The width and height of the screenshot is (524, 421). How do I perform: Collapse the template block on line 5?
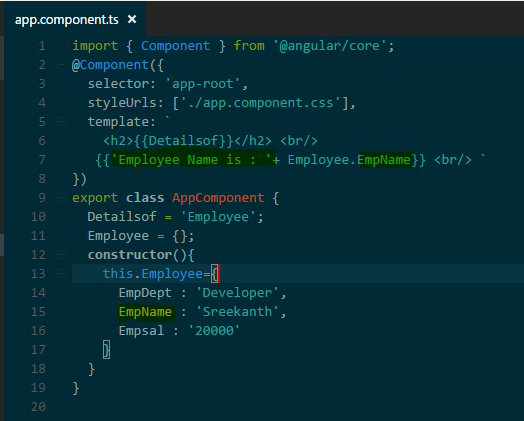tap(61, 121)
